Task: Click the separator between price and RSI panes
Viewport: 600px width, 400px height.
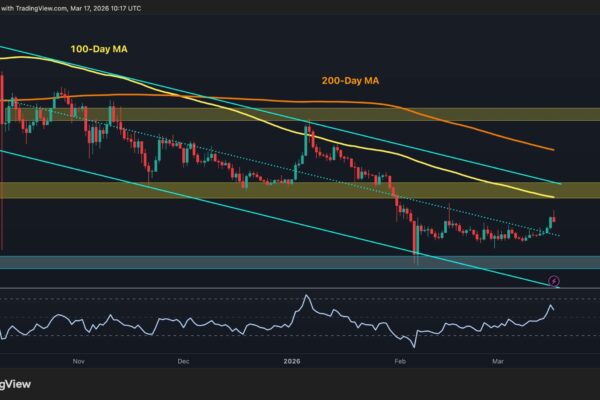Action: tap(300, 288)
